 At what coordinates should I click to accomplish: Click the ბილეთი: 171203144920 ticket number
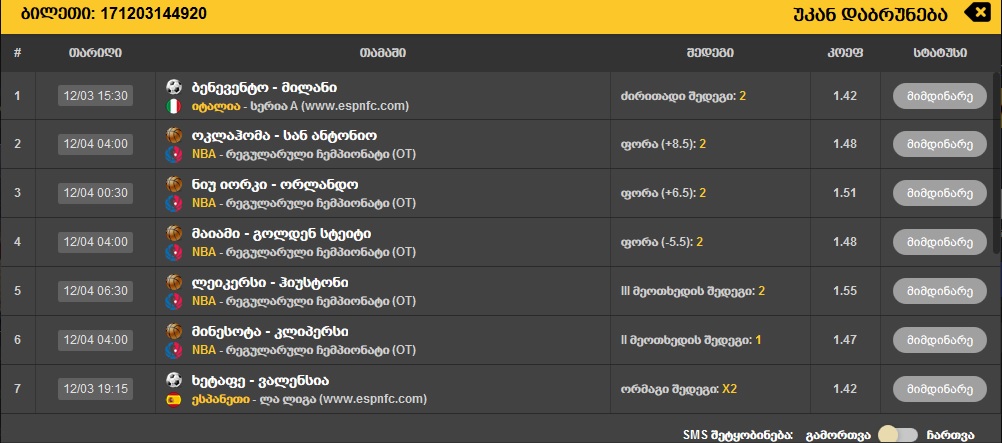pos(114,13)
